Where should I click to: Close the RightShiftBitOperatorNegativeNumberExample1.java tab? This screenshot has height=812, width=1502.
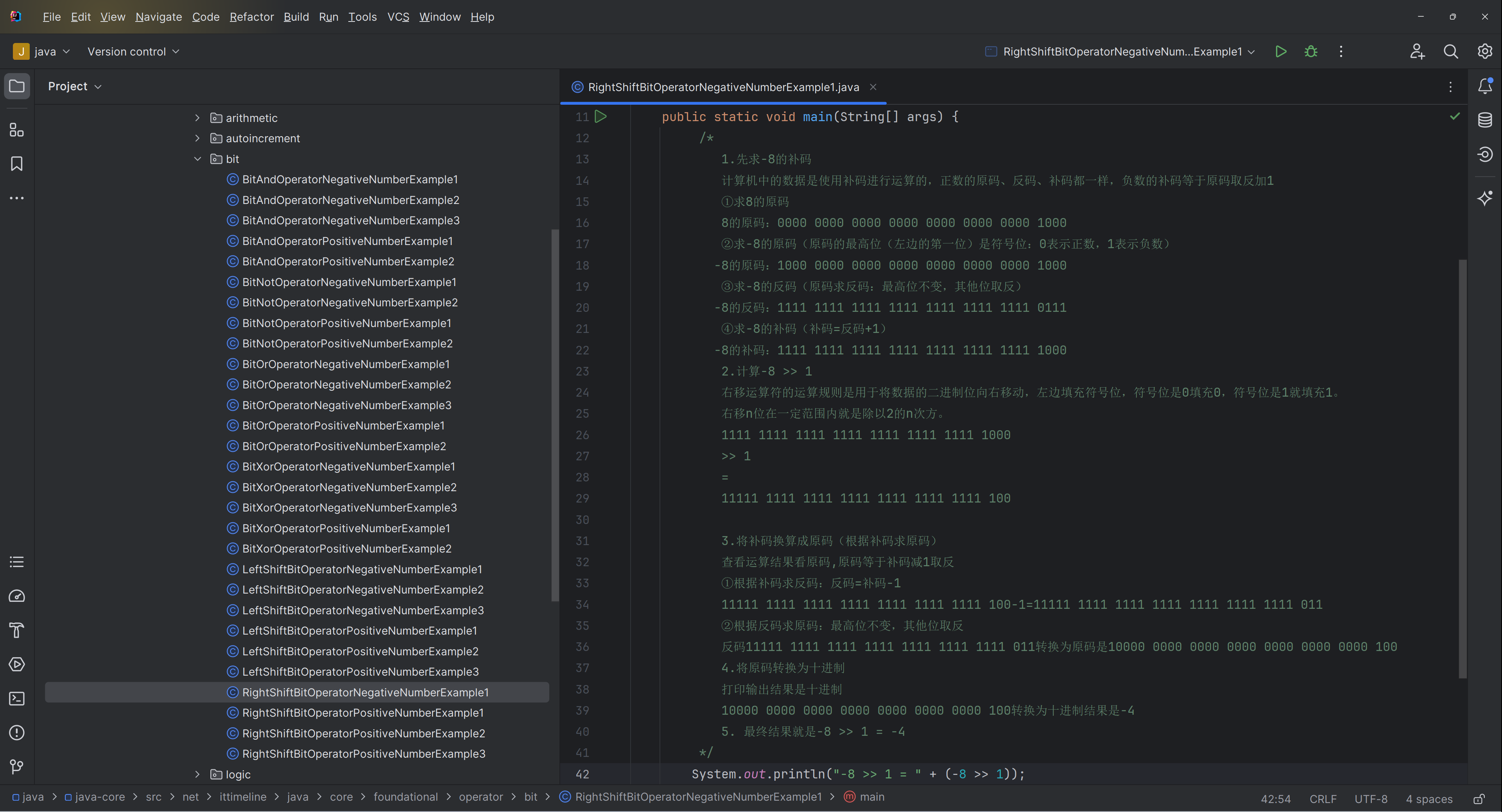pyautogui.click(x=873, y=87)
